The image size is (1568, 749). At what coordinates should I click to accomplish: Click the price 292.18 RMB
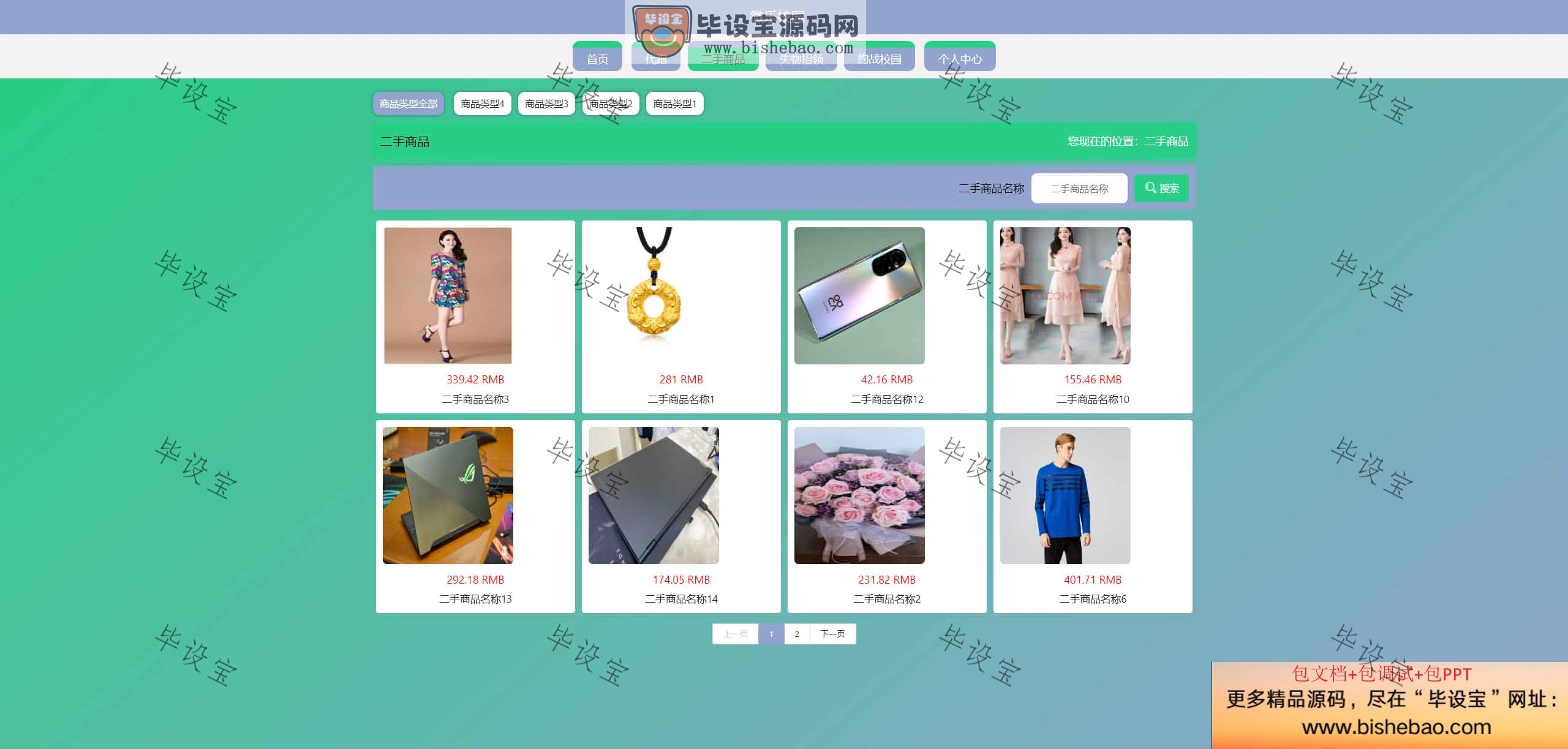[475, 580]
